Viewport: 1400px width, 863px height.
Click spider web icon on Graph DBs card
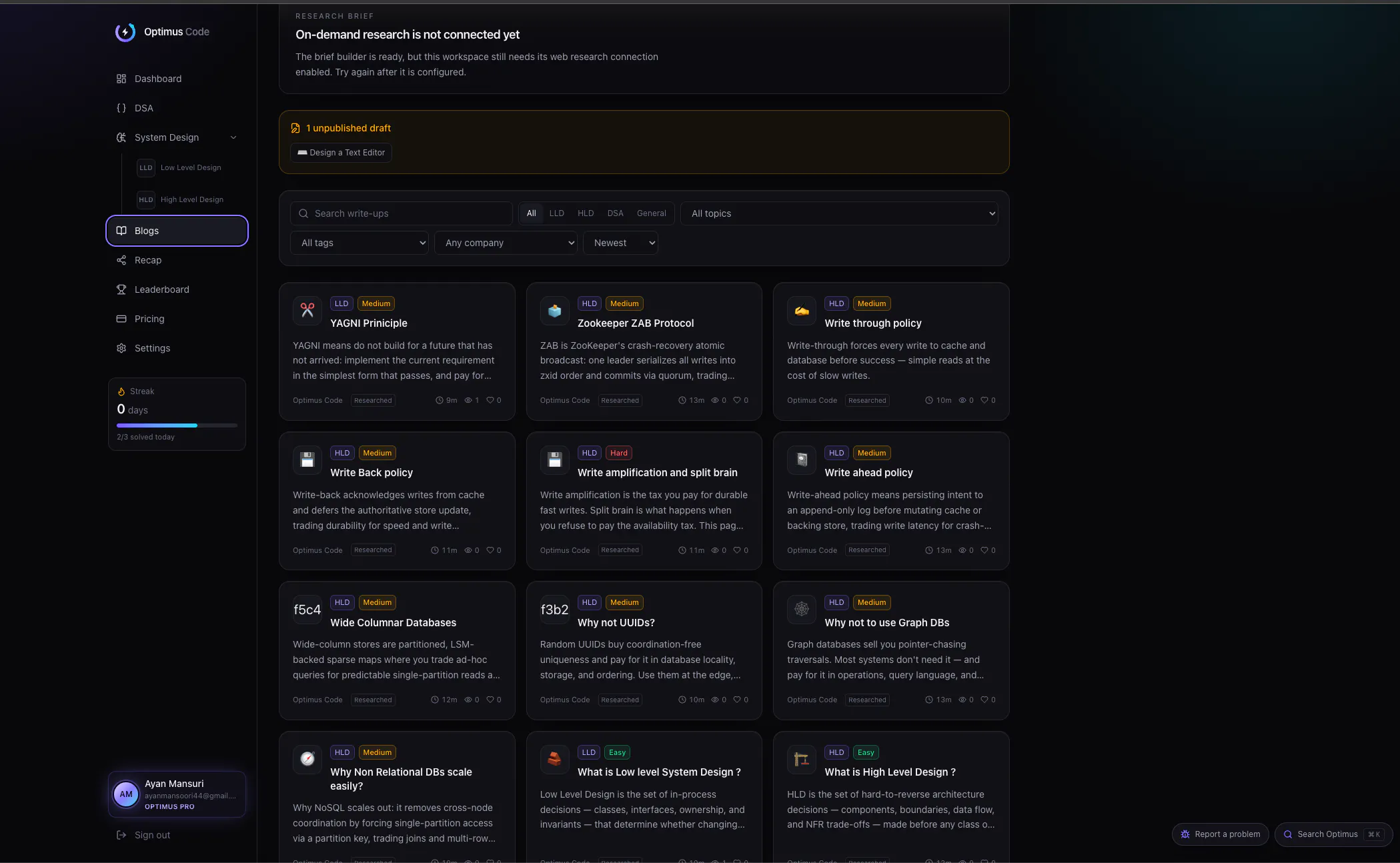(x=802, y=610)
